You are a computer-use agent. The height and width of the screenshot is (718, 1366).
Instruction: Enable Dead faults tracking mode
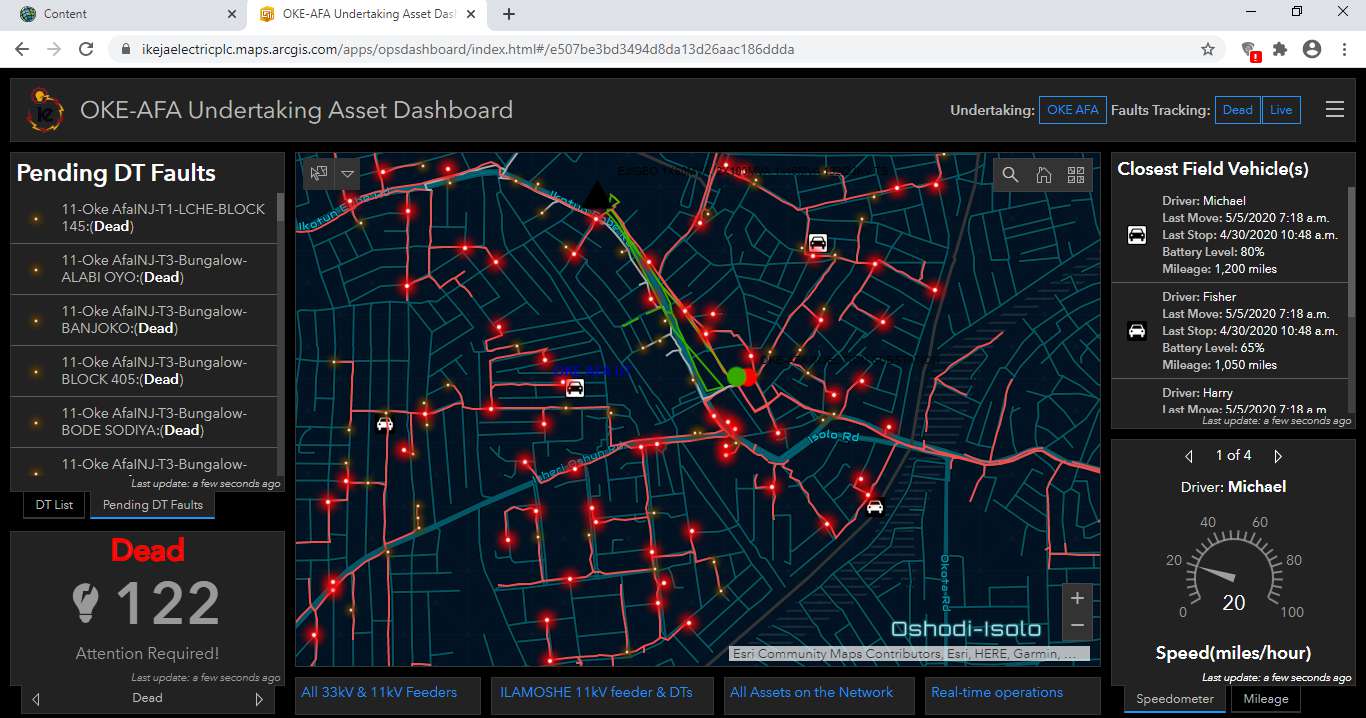point(1237,110)
